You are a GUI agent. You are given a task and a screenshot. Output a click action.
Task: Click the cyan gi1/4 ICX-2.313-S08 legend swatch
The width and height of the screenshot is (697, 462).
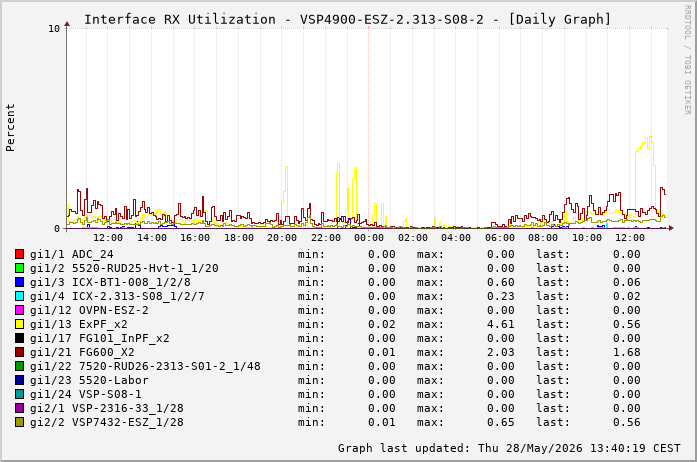(x=19, y=296)
